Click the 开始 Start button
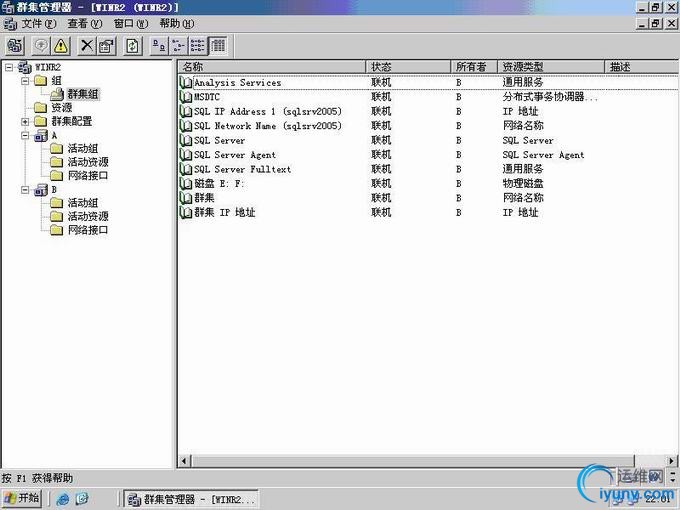The height and width of the screenshot is (510, 680). (22, 498)
